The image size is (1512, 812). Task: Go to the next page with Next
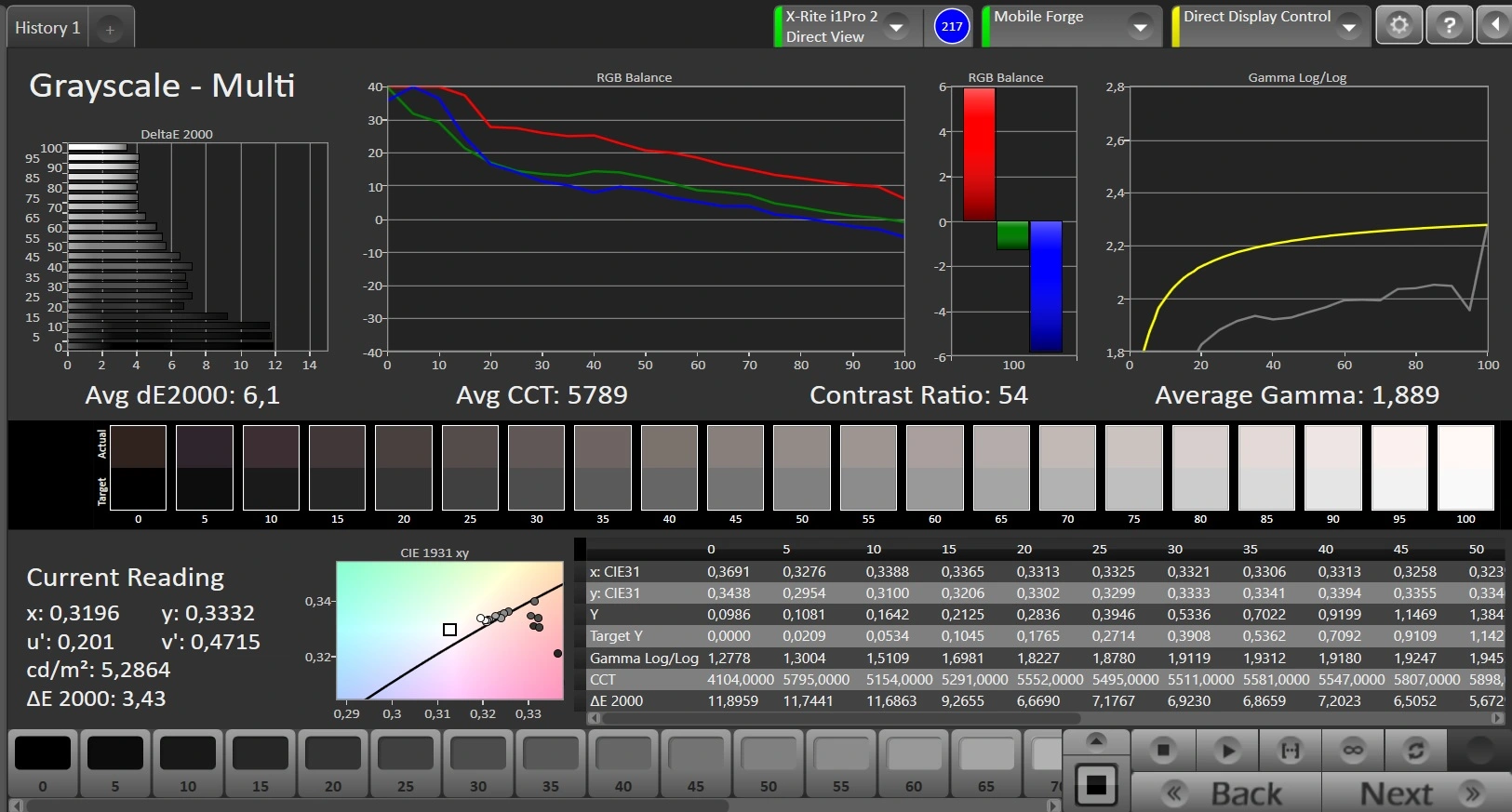click(x=1417, y=793)
